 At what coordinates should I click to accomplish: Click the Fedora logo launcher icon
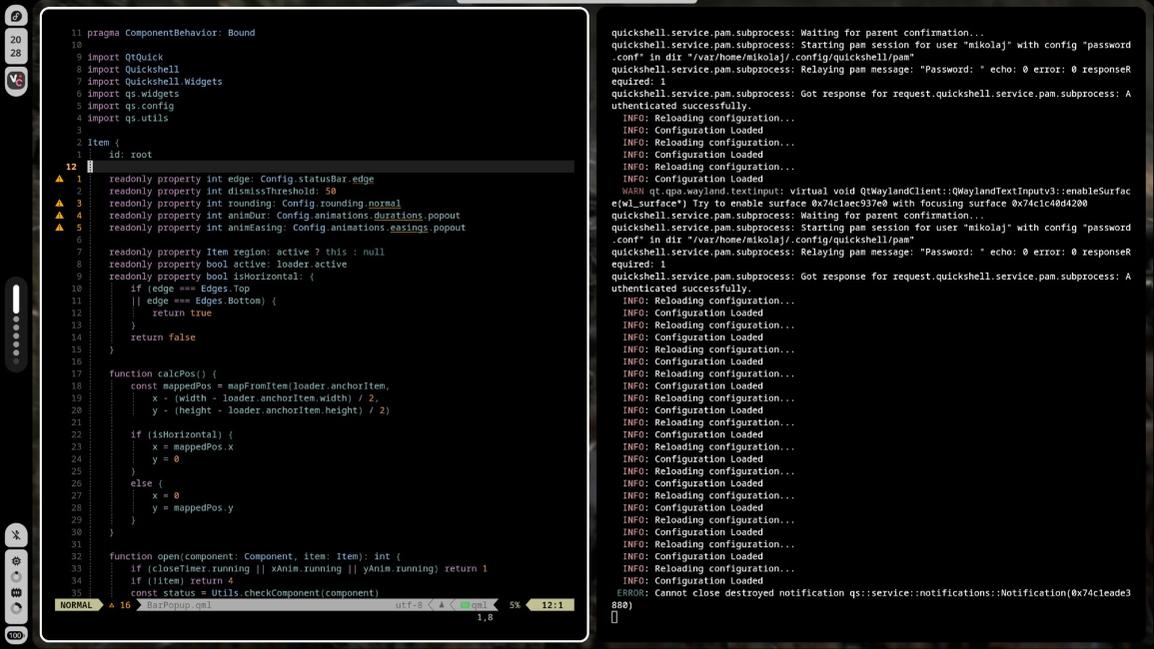pos(16,17)
